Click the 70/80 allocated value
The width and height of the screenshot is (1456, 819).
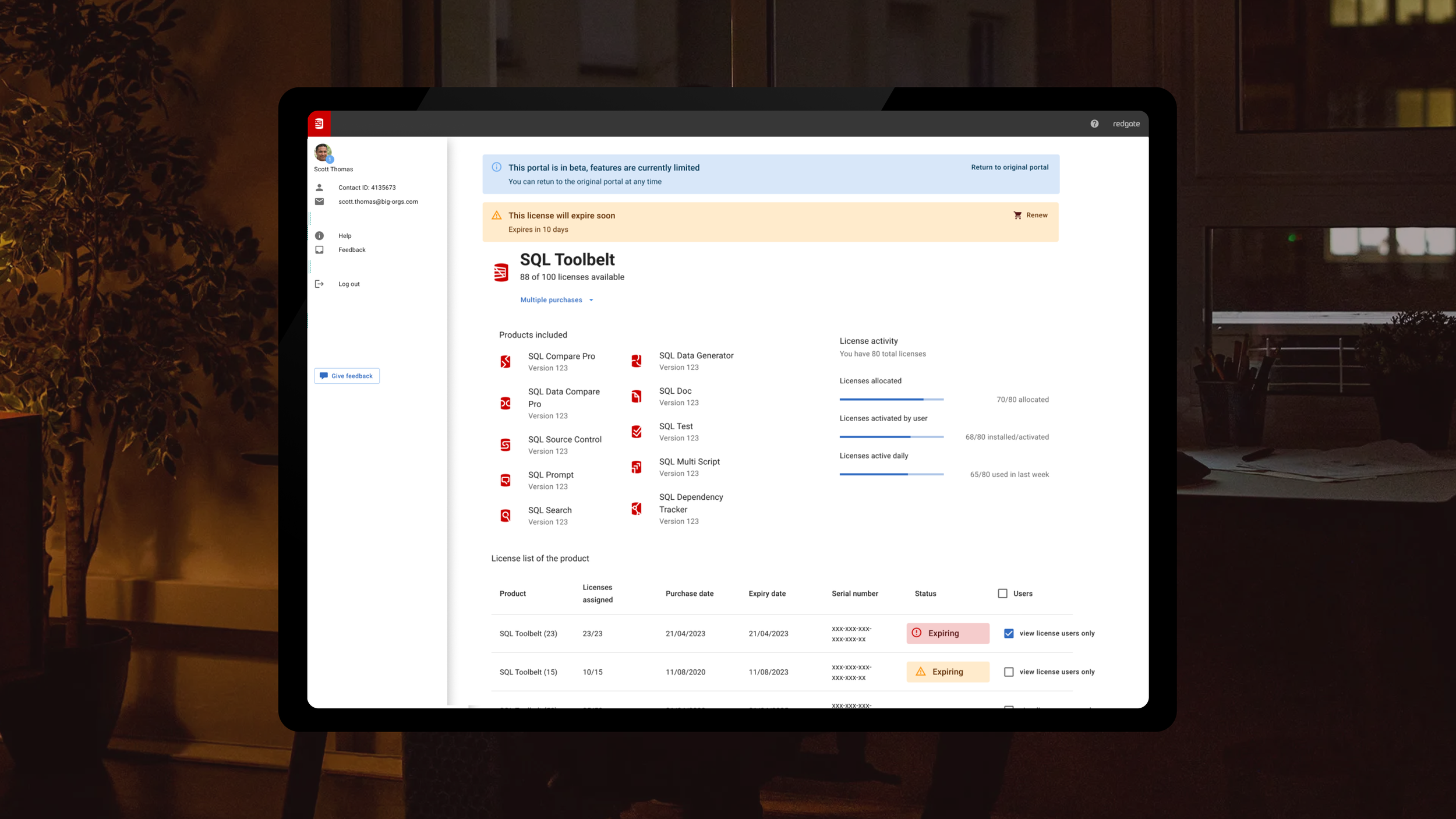[1023, 400]
